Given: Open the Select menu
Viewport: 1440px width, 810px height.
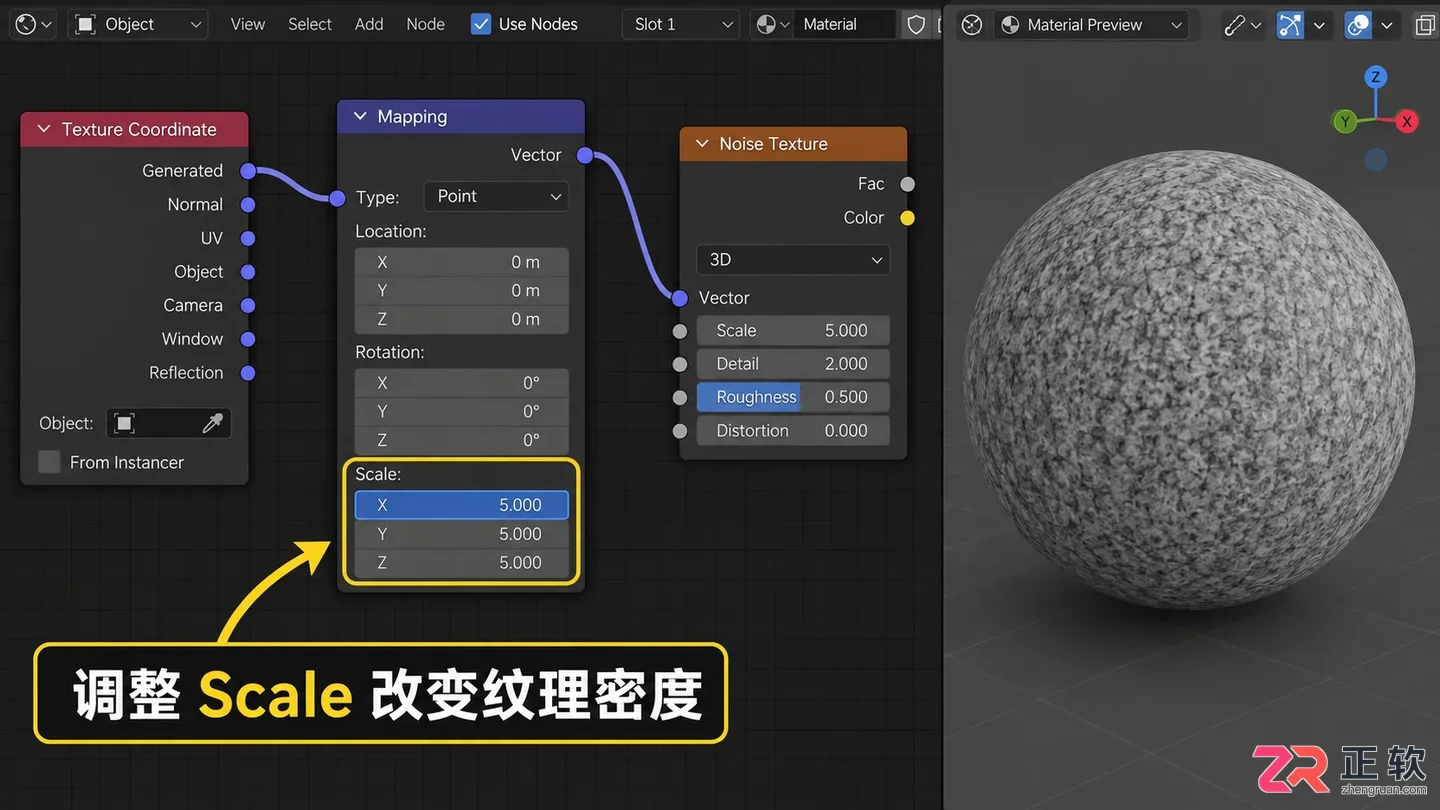Looking at the screenshot, I should [x=310, y=24].
